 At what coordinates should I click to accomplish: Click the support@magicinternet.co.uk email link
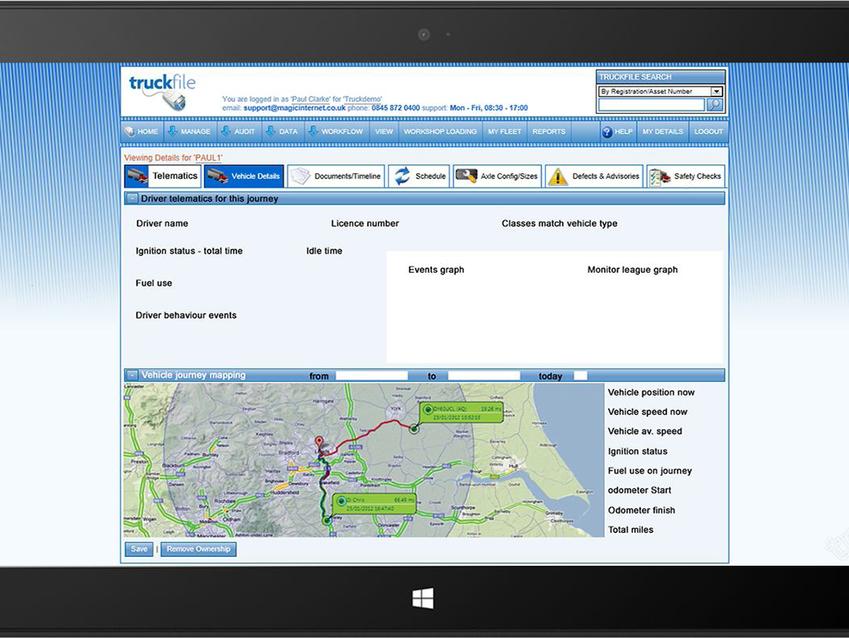294,108
